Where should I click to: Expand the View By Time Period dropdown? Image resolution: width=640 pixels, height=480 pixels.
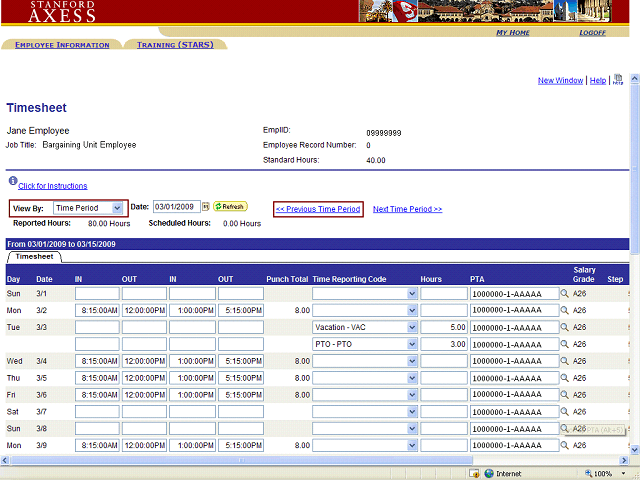point(117,208)
